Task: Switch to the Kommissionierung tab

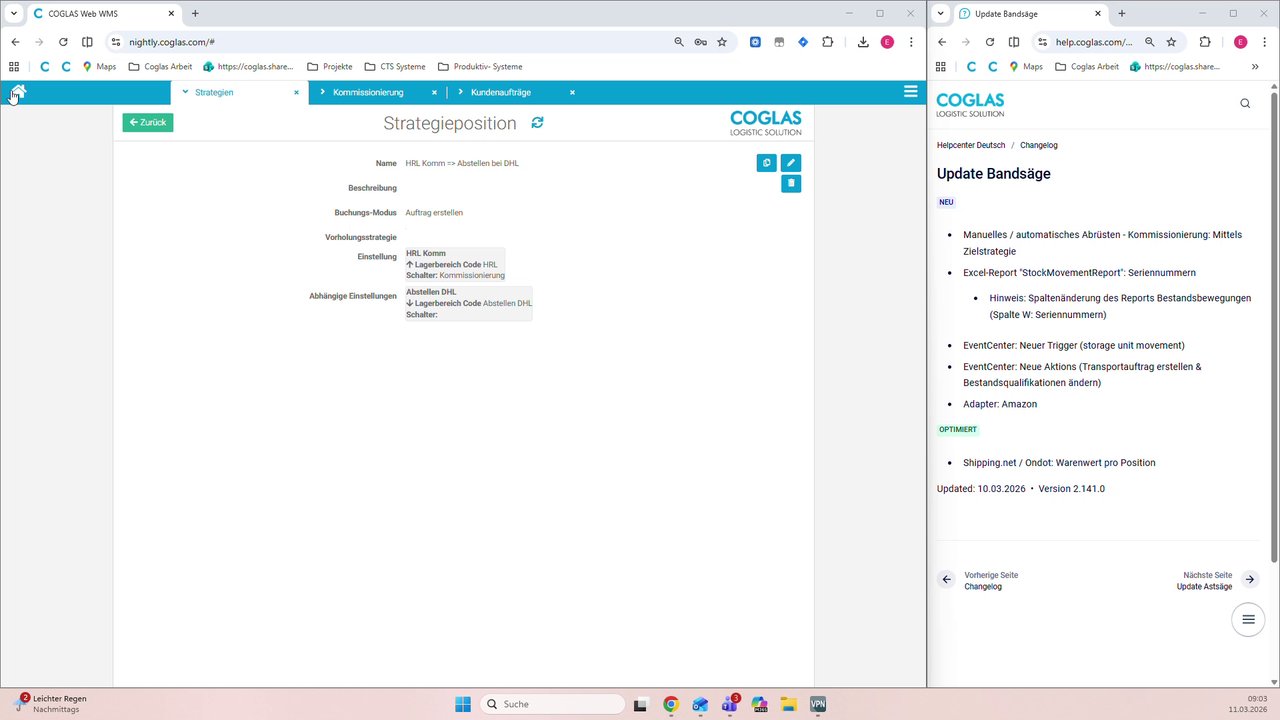Action: tap(368, 92)
